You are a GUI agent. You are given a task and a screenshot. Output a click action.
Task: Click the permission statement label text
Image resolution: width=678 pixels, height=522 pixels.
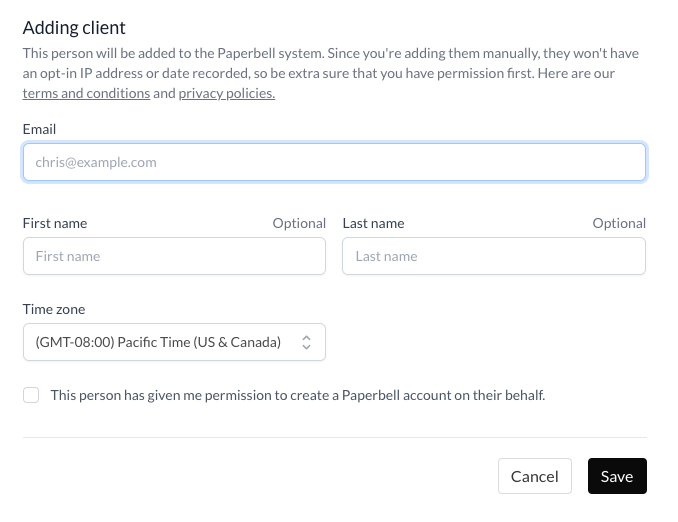(x=297, y=395)
